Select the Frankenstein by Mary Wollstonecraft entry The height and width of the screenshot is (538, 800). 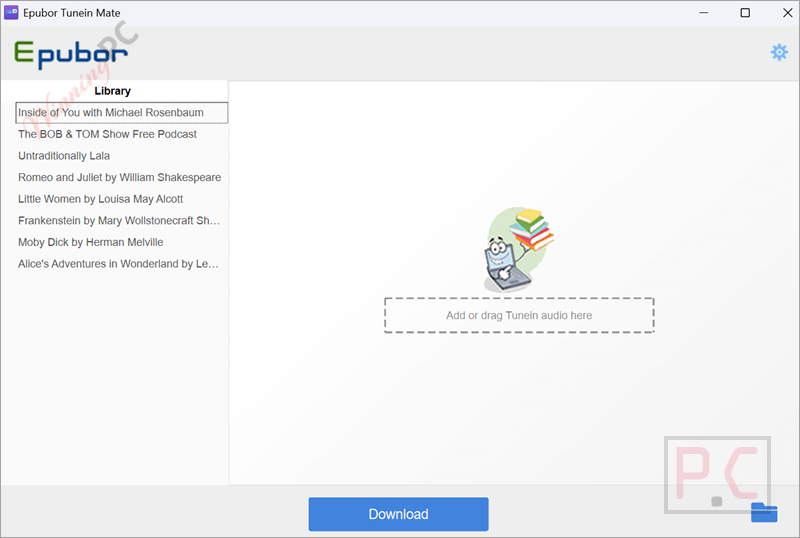121,221
